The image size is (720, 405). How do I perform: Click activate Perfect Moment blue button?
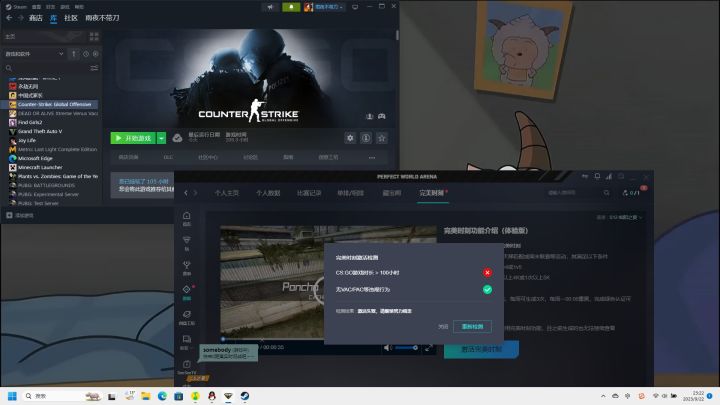coord(481,349)
